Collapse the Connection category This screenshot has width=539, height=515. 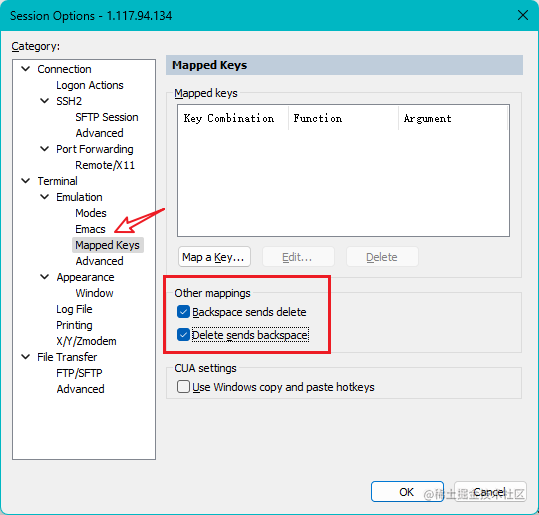click(x=26, y=69)
